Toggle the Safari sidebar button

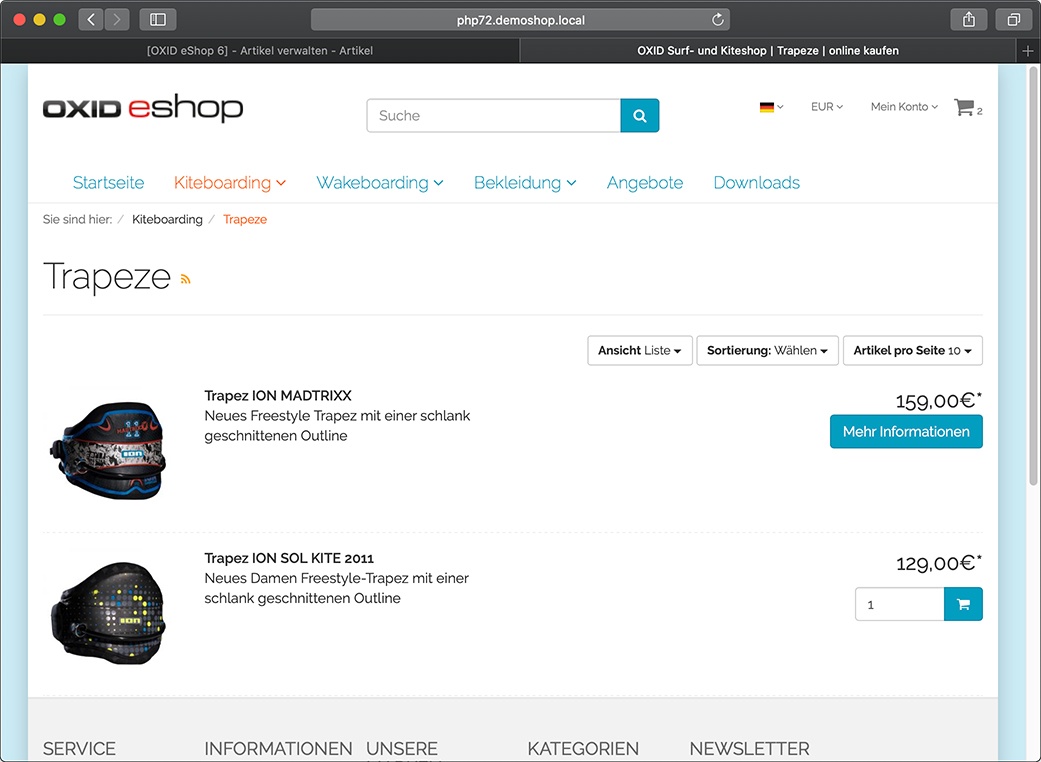point(157,20)
